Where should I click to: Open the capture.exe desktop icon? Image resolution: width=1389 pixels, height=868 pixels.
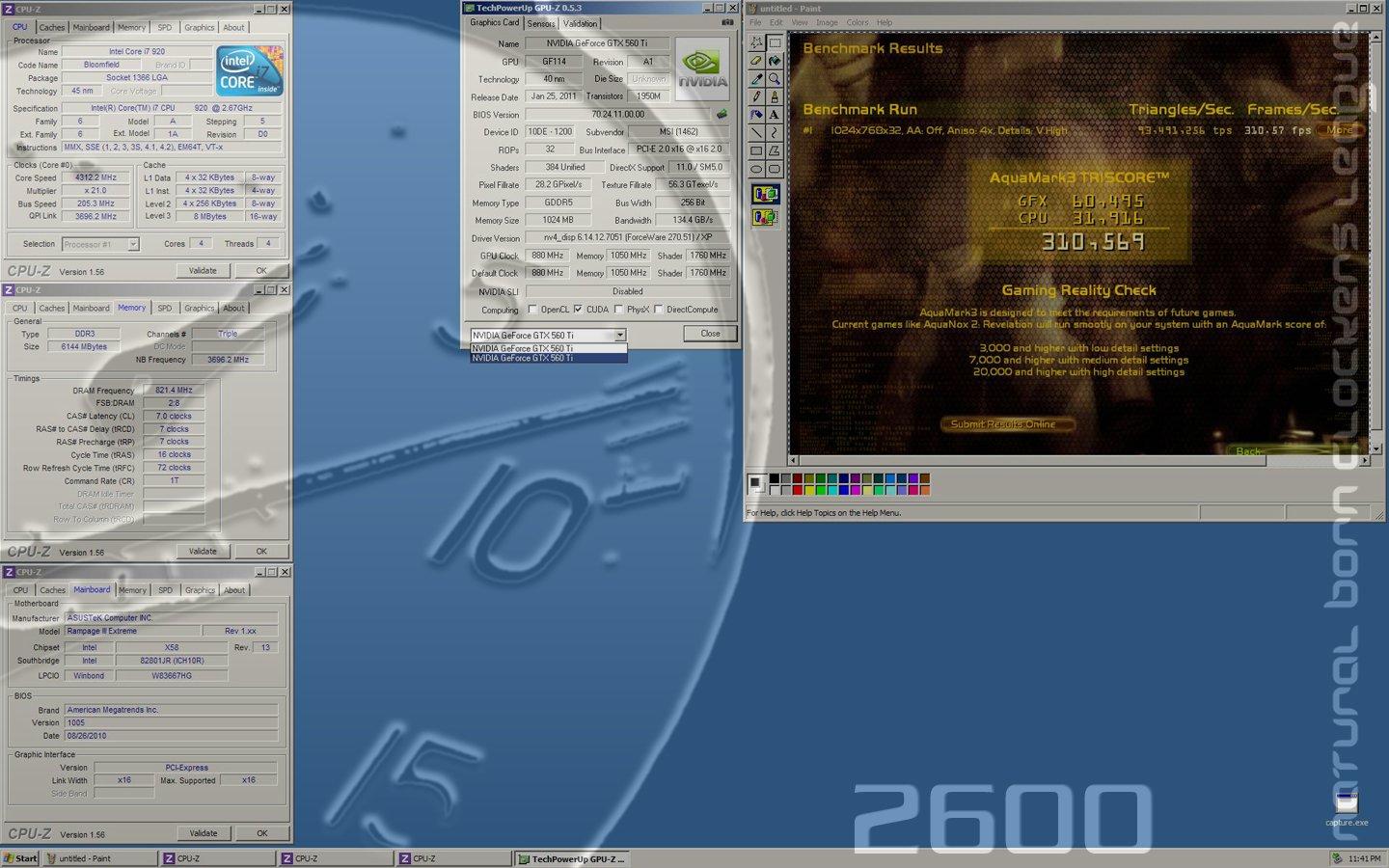(x=1347, y=808)
